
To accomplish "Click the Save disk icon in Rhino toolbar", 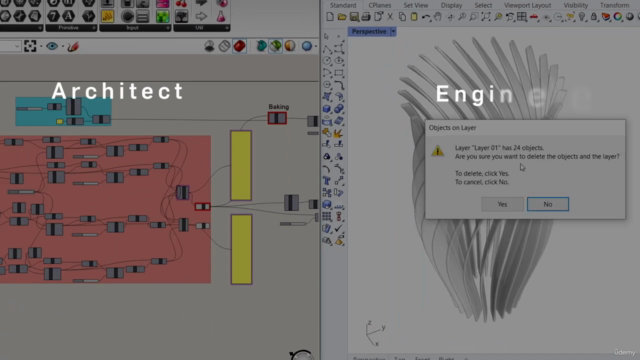I will click(x=354, y=17).
